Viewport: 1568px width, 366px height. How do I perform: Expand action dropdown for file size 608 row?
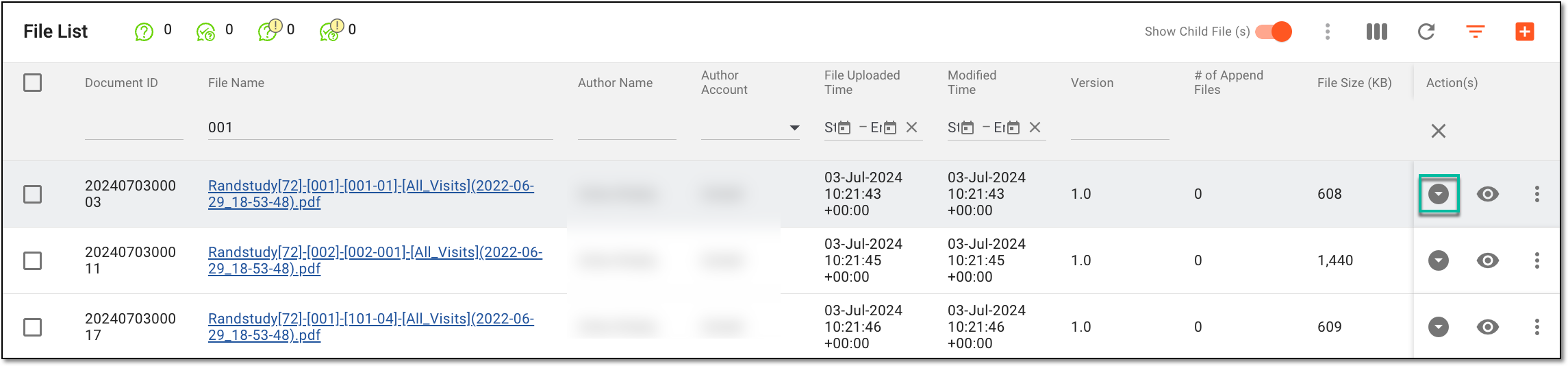pyautogui.click(x=1439, y=194)
